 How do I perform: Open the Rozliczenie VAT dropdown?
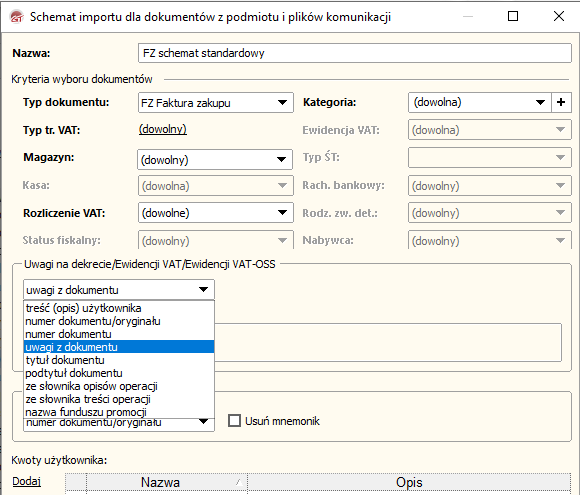[x=216, y=213]
